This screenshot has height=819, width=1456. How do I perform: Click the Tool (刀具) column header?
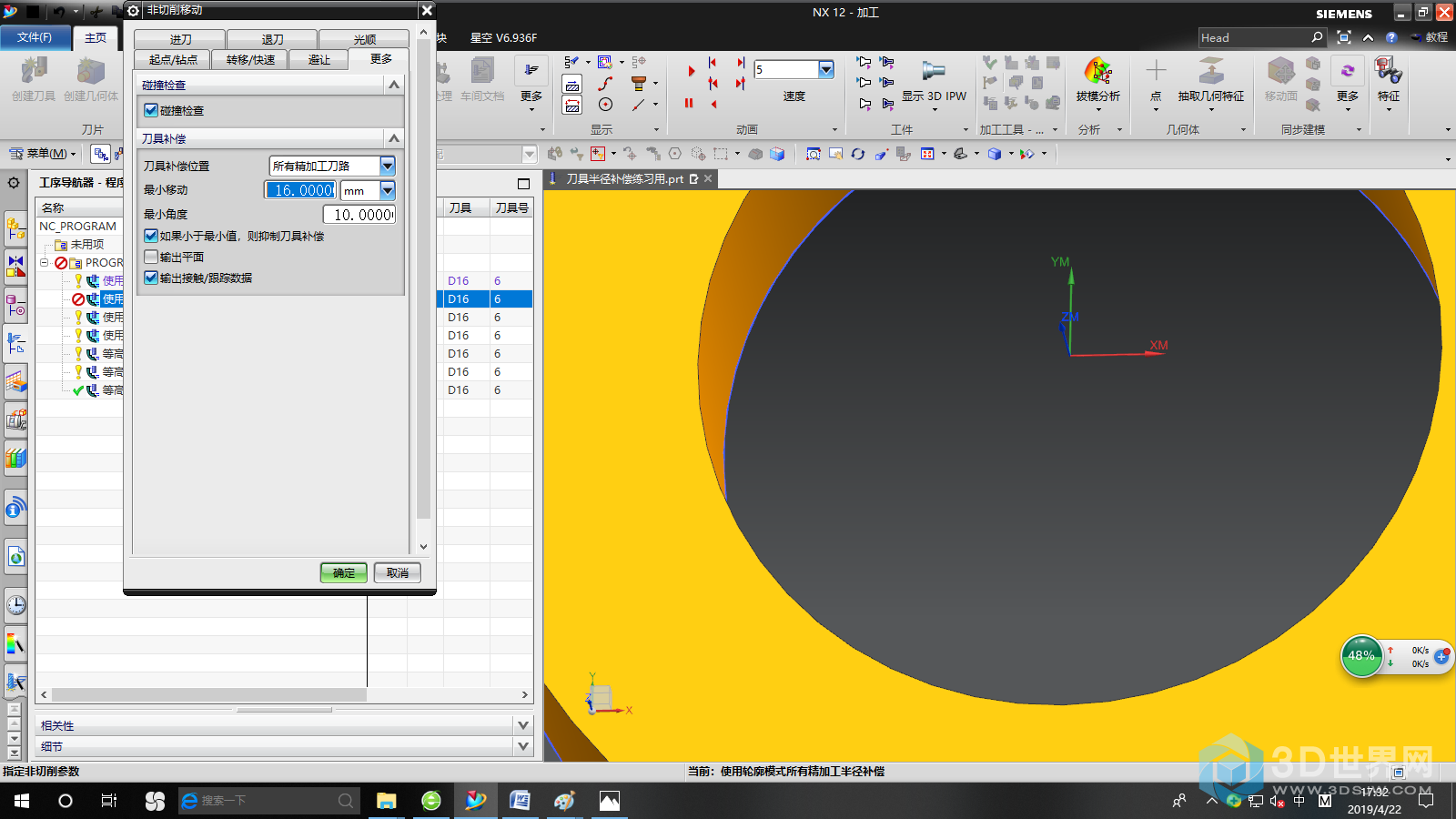460,207
